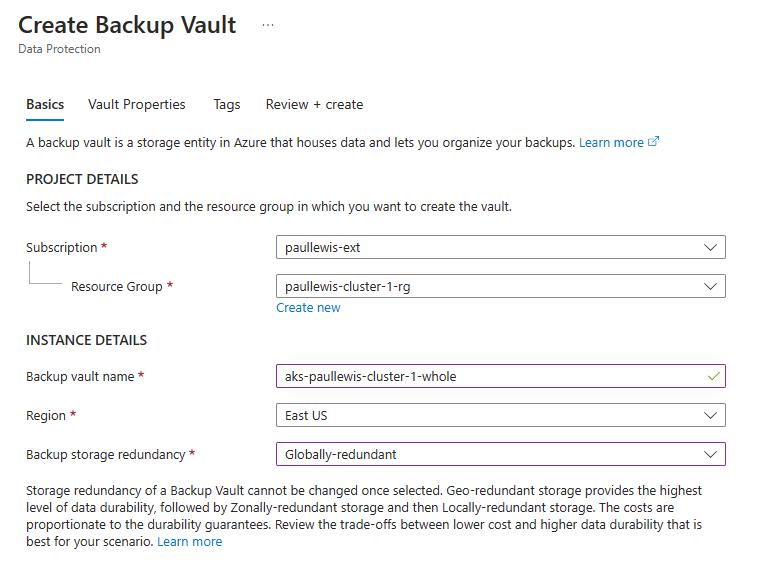The height and width of the screenshot is (582, 766).
Task: Open the East US region dropdown
Action: (x=501, y=415)
